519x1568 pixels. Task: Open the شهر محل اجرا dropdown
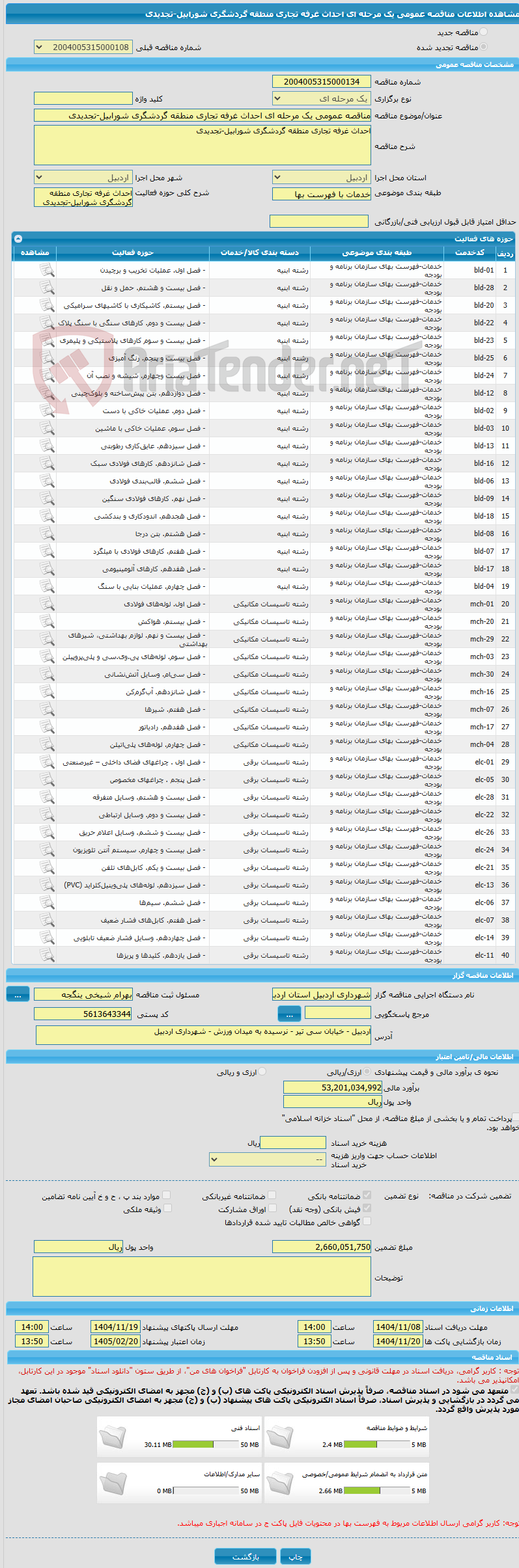83,178
